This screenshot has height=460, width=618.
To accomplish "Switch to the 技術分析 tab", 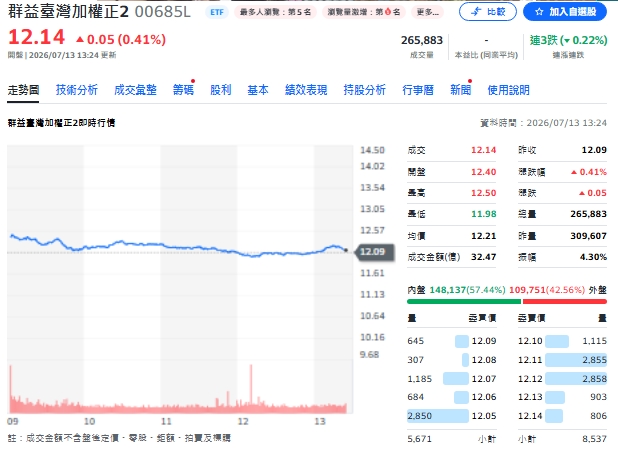I will click(x=76, y=90).
